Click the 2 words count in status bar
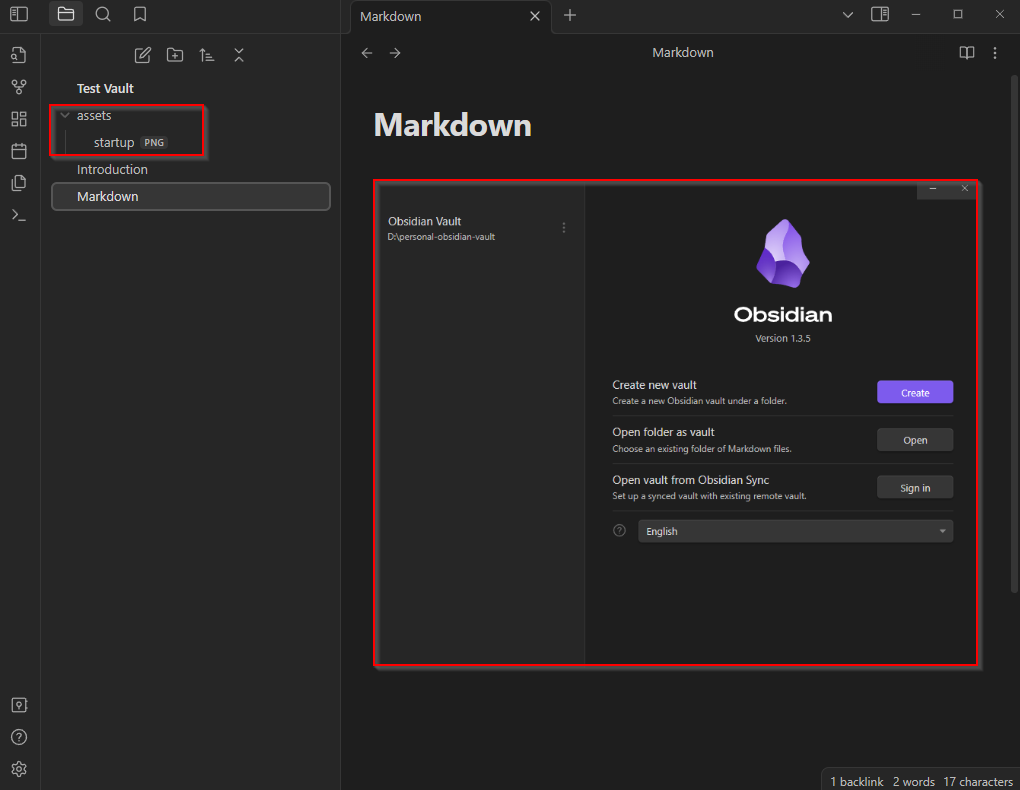The height and width of the screenshot is (790, 1020). click(x=913, y=782)
